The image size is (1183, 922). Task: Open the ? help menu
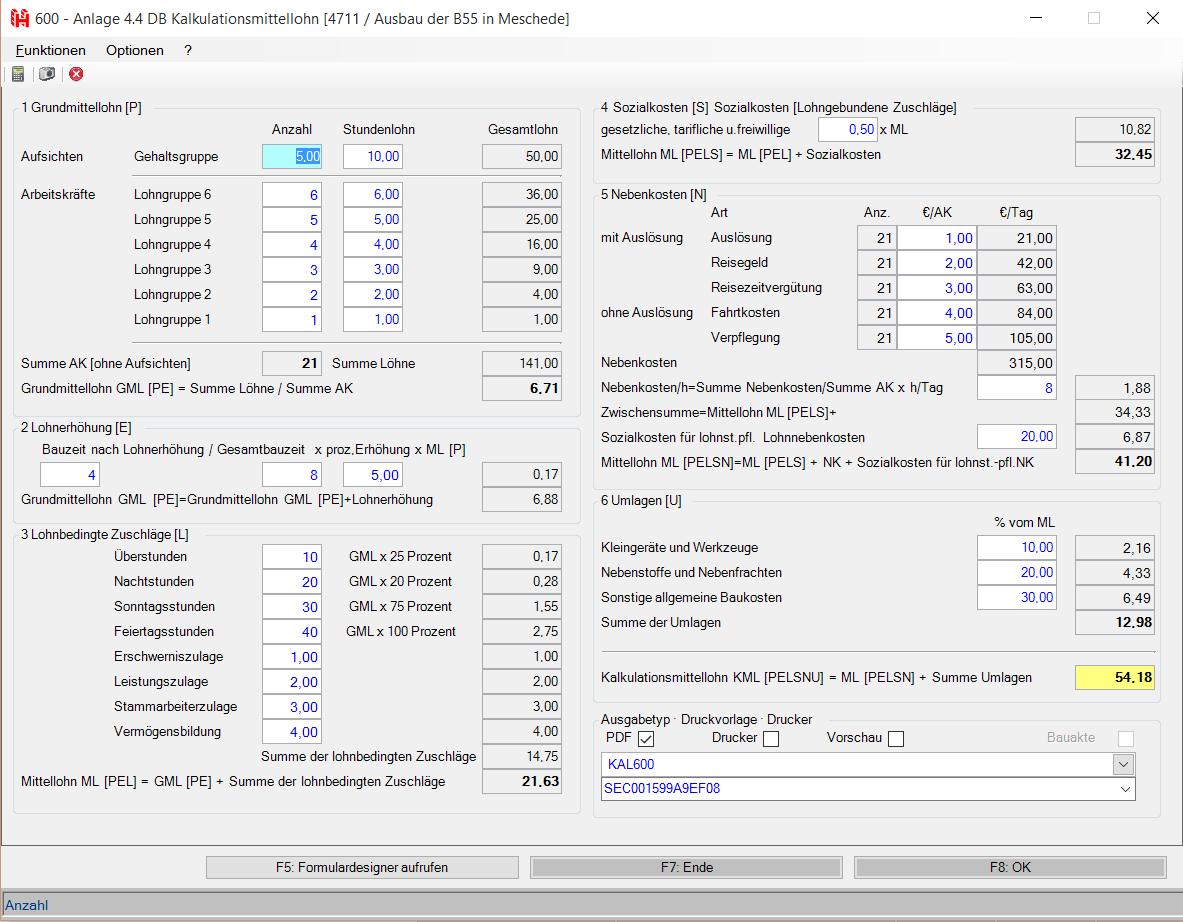click(x=188, y=50)
